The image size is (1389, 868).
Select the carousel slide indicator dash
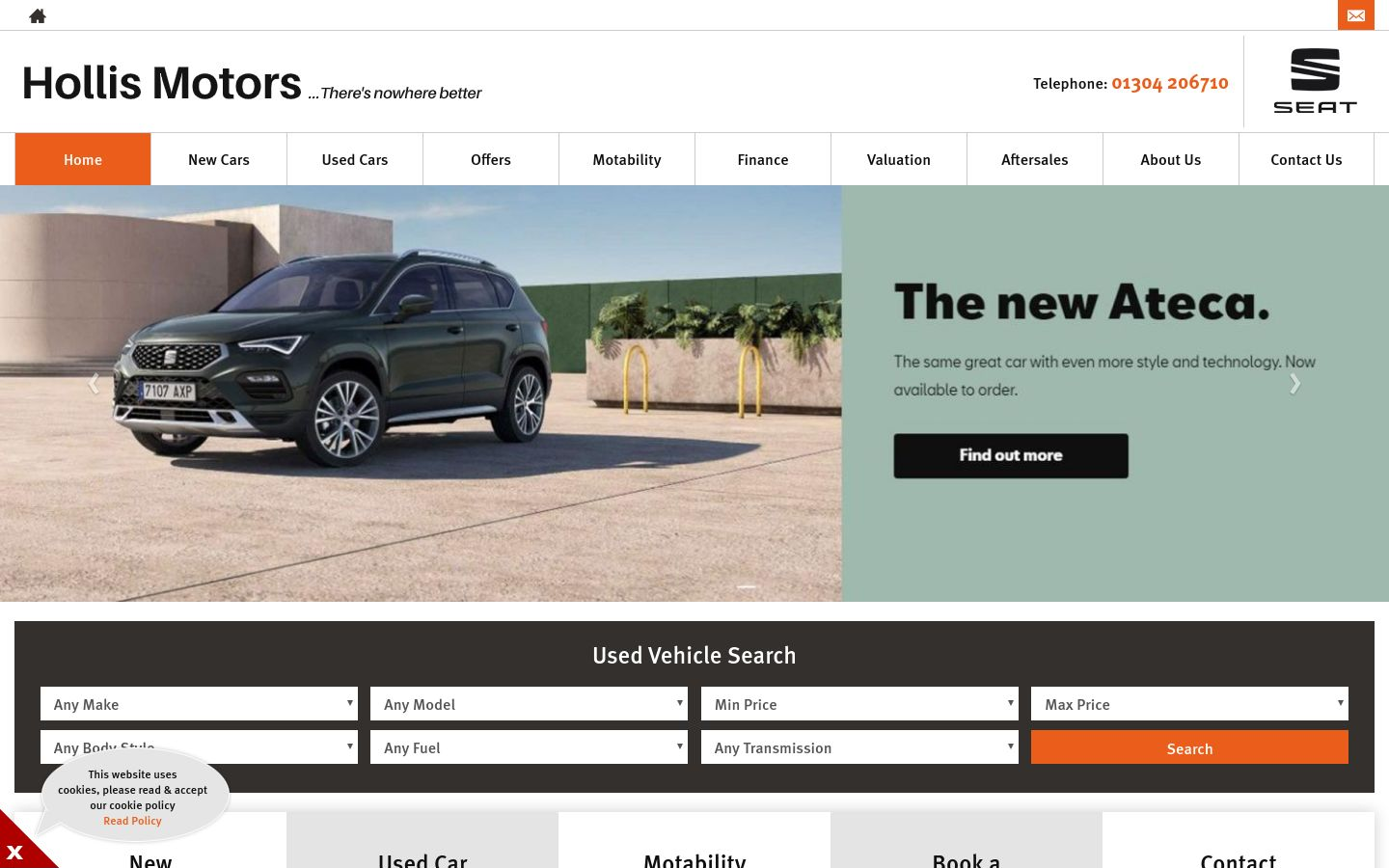click(x=747, y=586)
